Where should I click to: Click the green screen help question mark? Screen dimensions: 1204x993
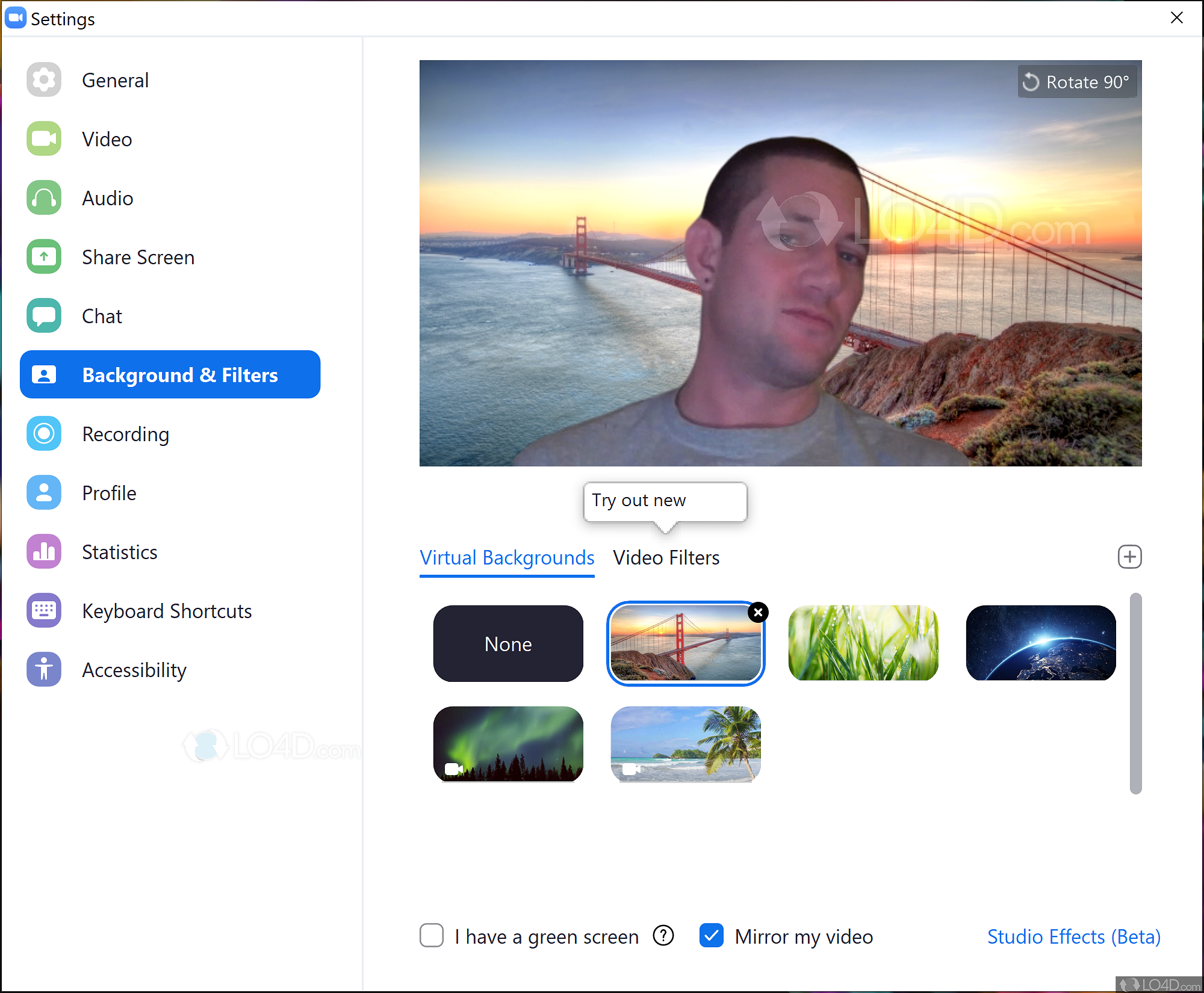(x=663, y=936)
